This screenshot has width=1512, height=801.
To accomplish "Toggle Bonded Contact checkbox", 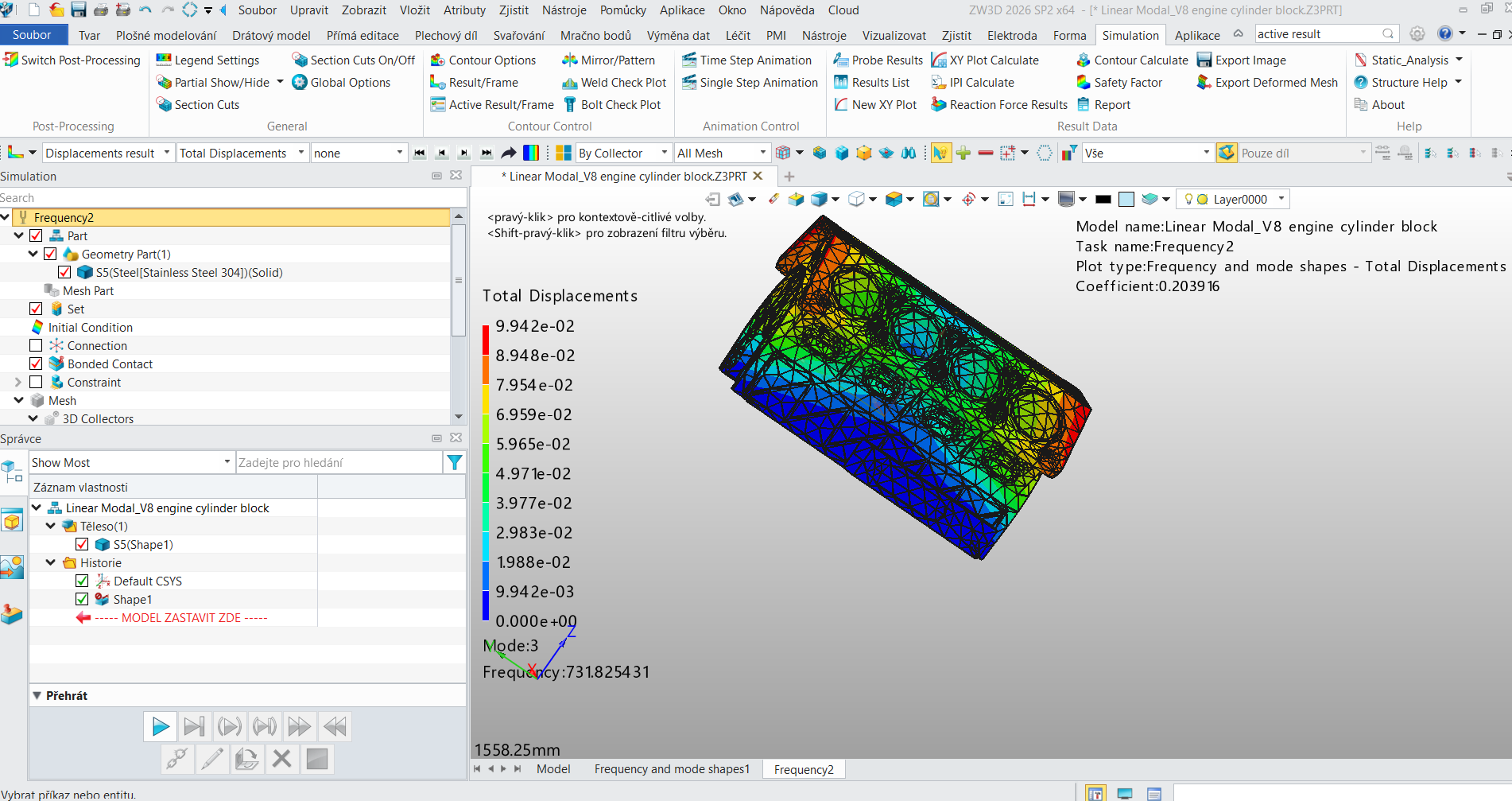I will tap(36, 364).
